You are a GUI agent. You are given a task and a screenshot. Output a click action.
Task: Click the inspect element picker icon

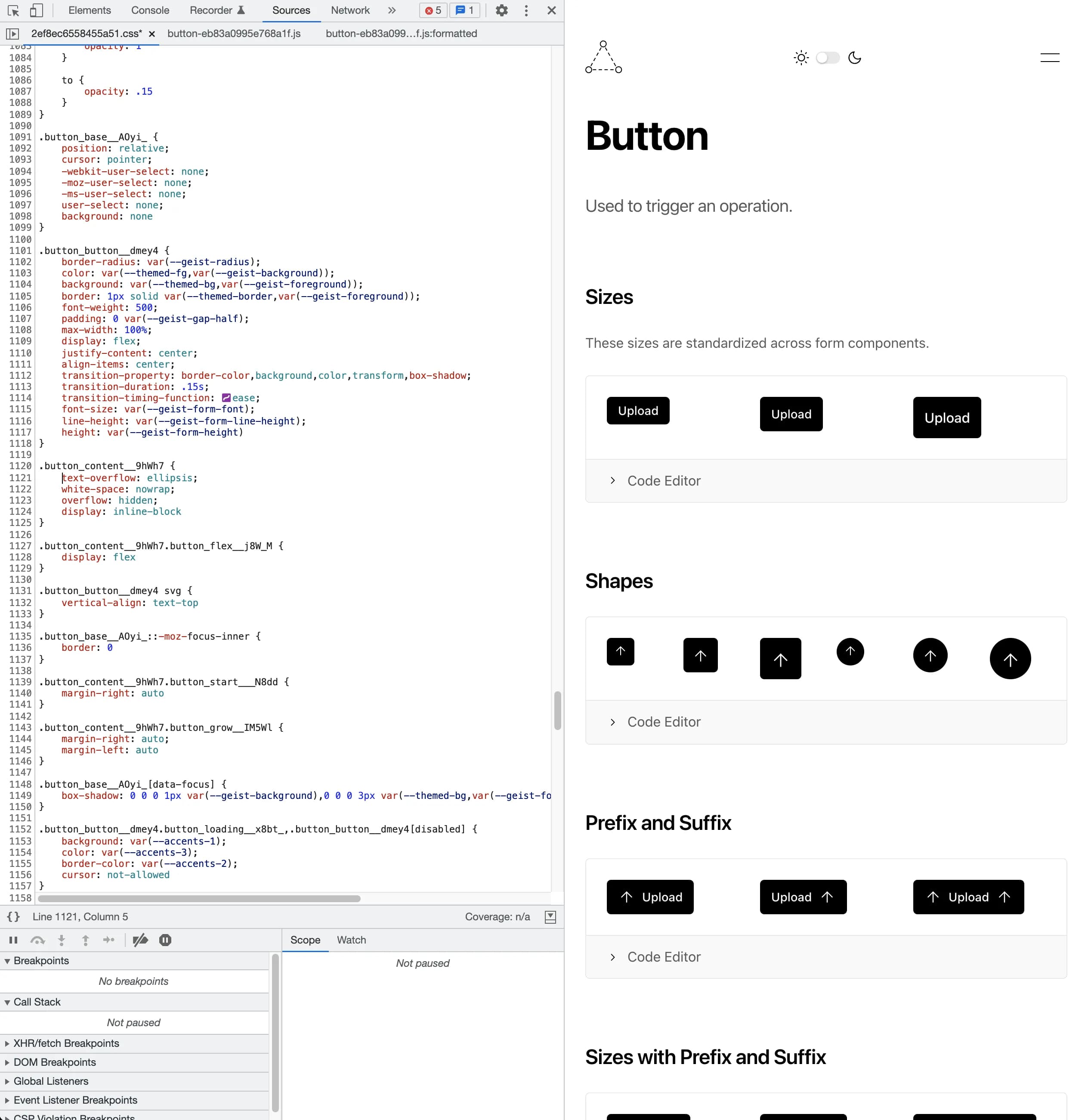point(13,10)
